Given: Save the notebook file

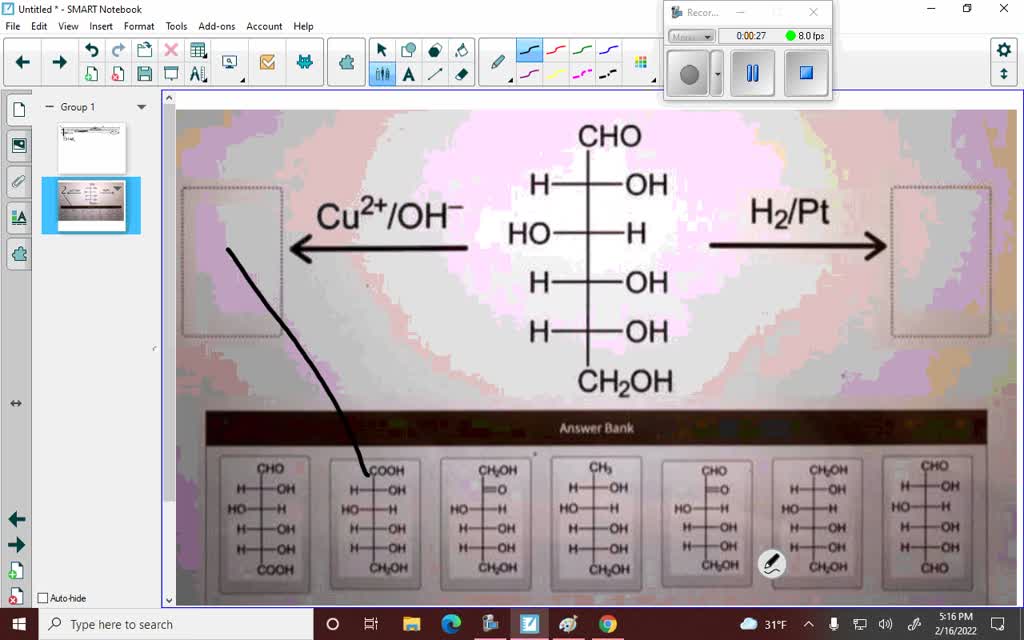Looking at the screenshot, I should coord(144,74).
